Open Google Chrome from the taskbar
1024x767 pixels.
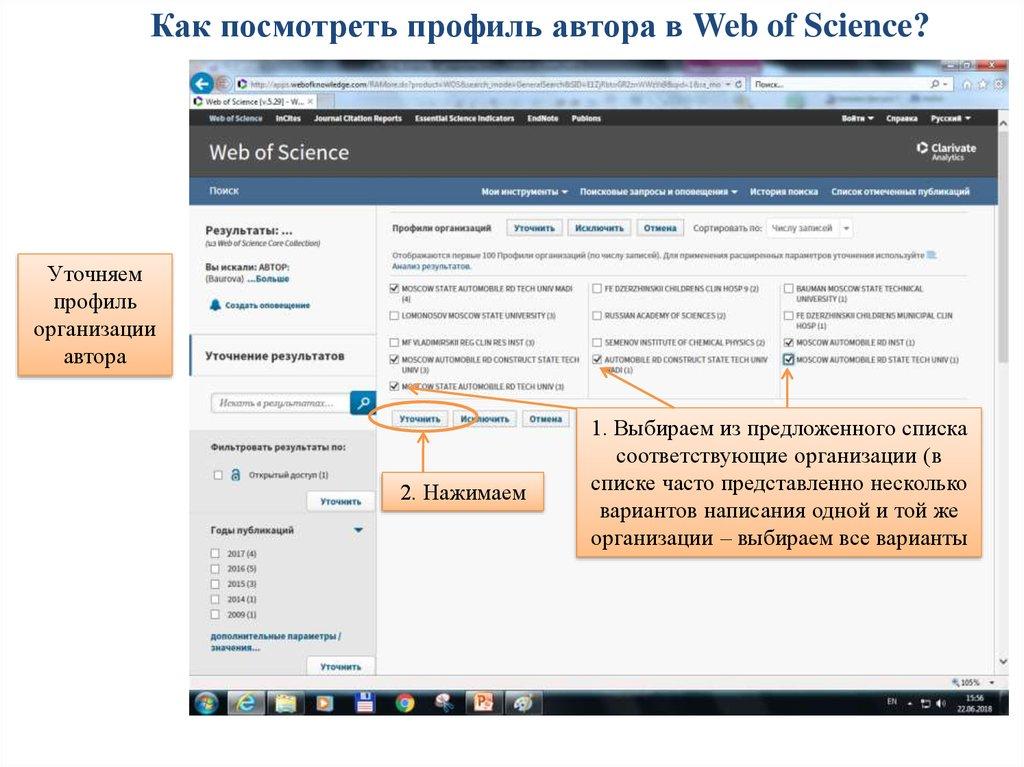tap(404, 703)
